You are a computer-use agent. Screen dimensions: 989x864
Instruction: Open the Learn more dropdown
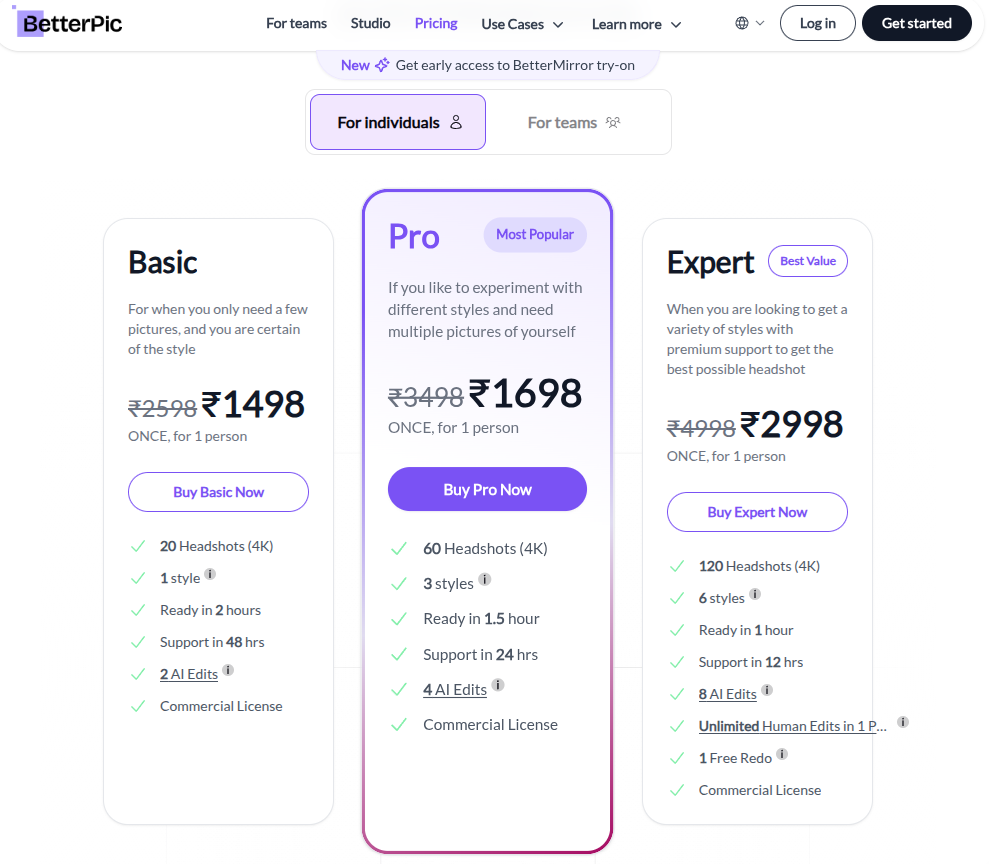tap(636, 23)
